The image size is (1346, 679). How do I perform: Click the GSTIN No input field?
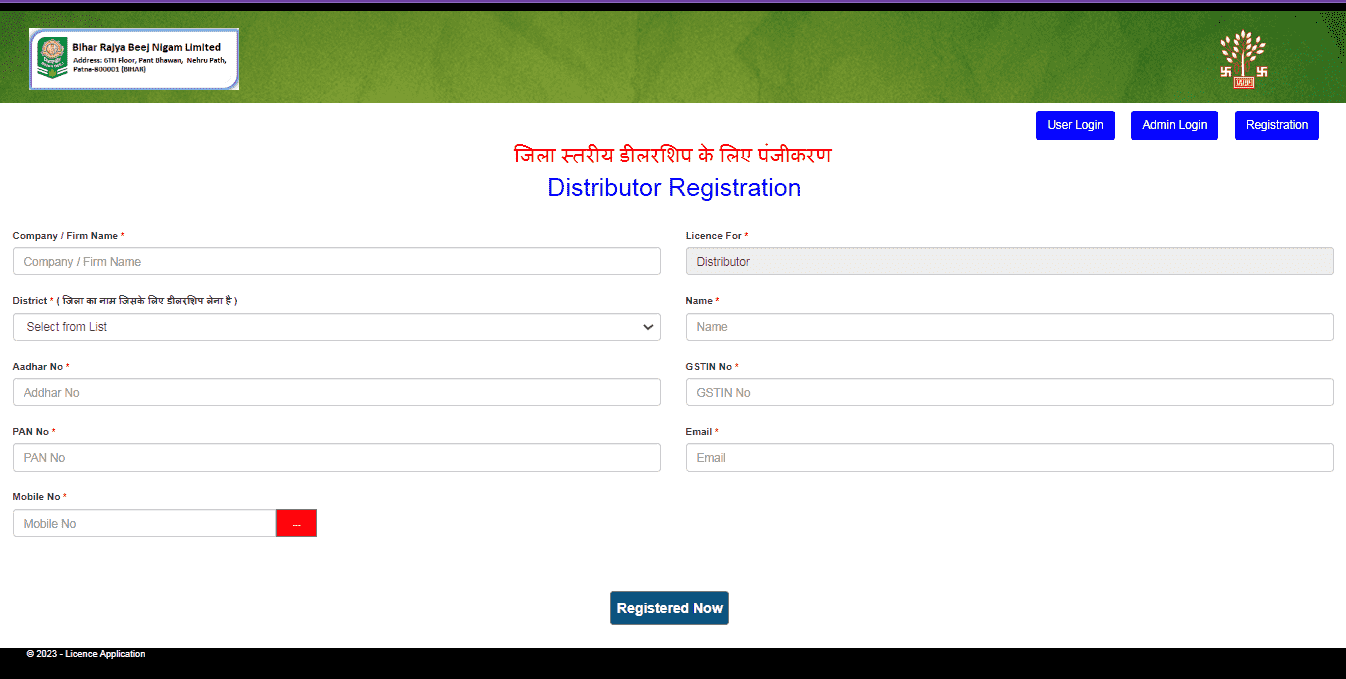pos(1009,392)
